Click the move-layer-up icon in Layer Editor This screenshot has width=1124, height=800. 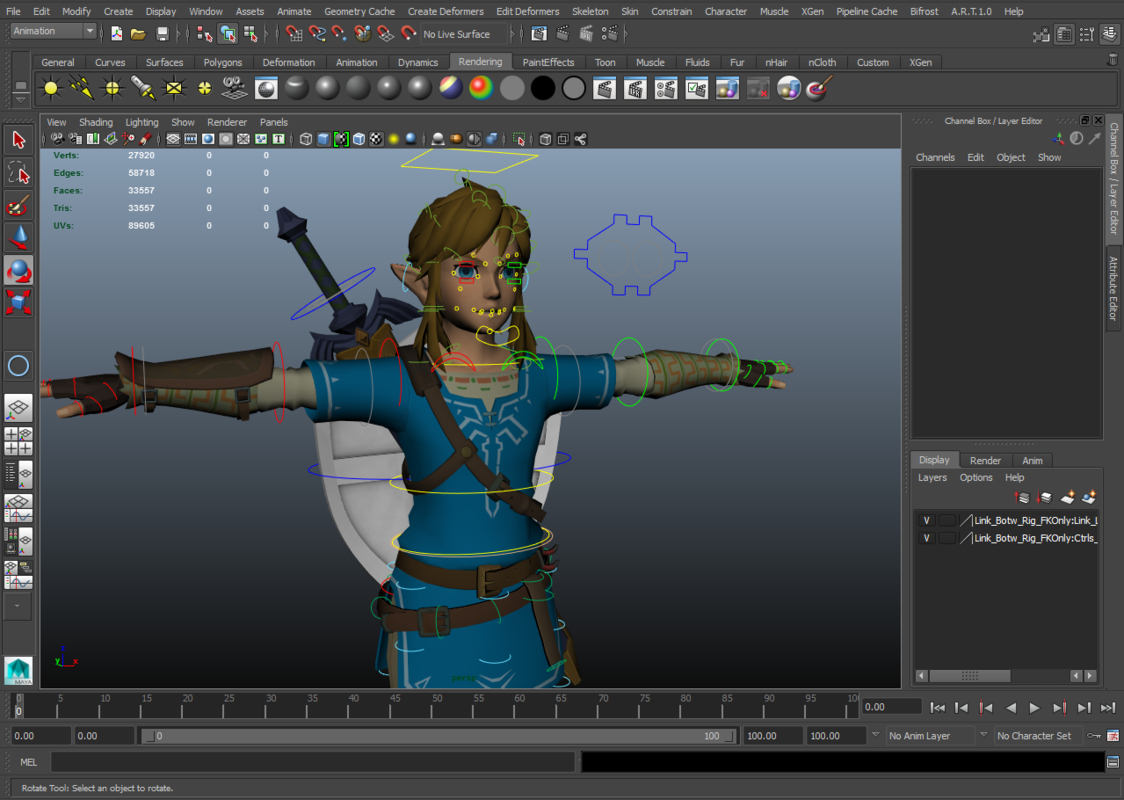click(x=1022, y=497)
